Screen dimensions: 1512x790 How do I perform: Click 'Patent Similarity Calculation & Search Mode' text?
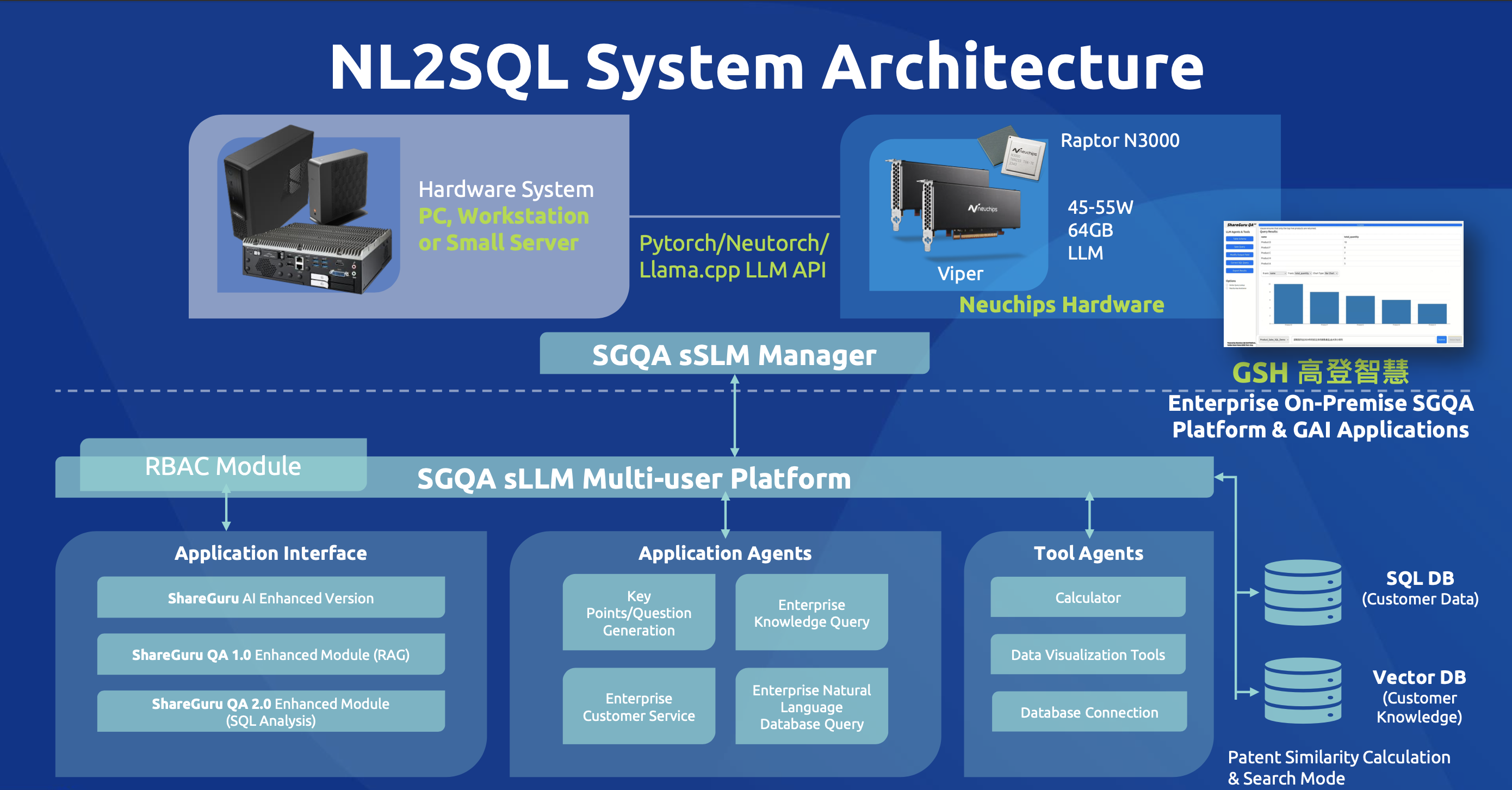(x=1339, y=767)
